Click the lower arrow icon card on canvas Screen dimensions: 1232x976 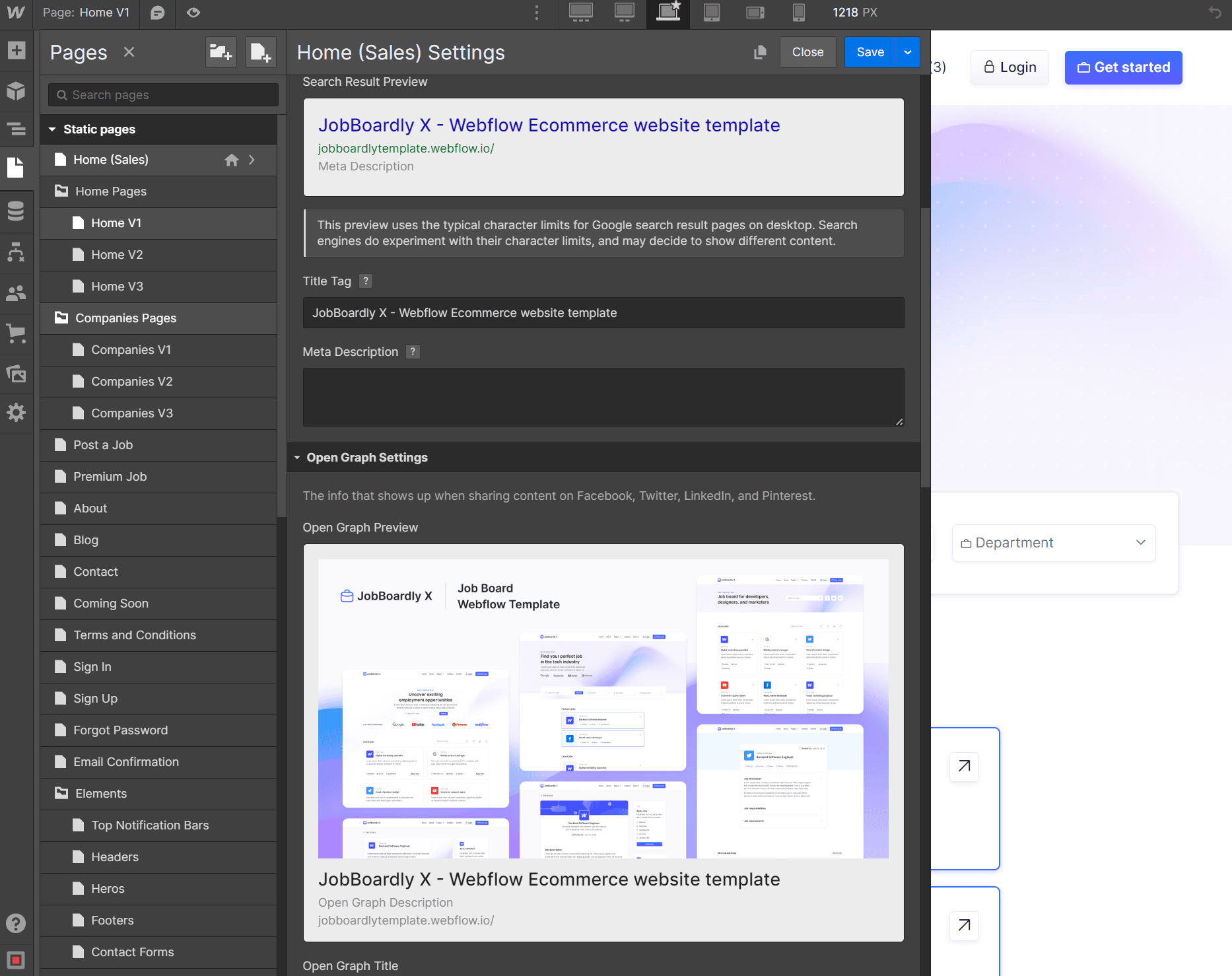[x=964, y=925]
